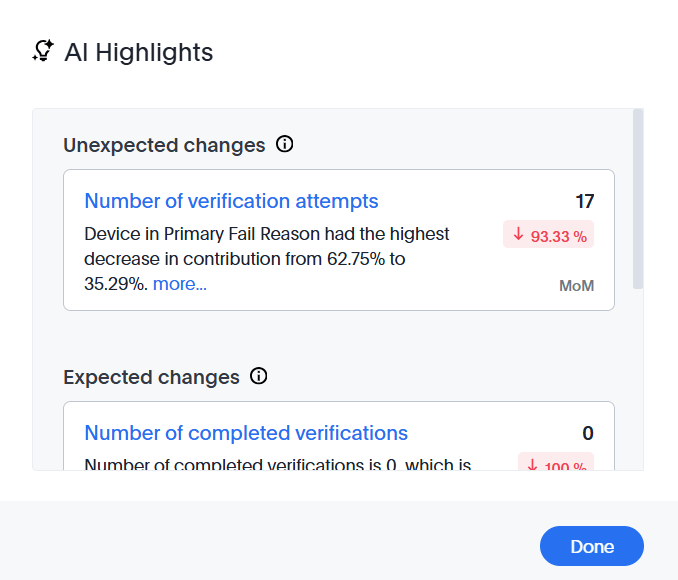Viewport: 678px width, 580px height.
Task: Click info icon beside Unexpected changes
Action: [284, 145]
